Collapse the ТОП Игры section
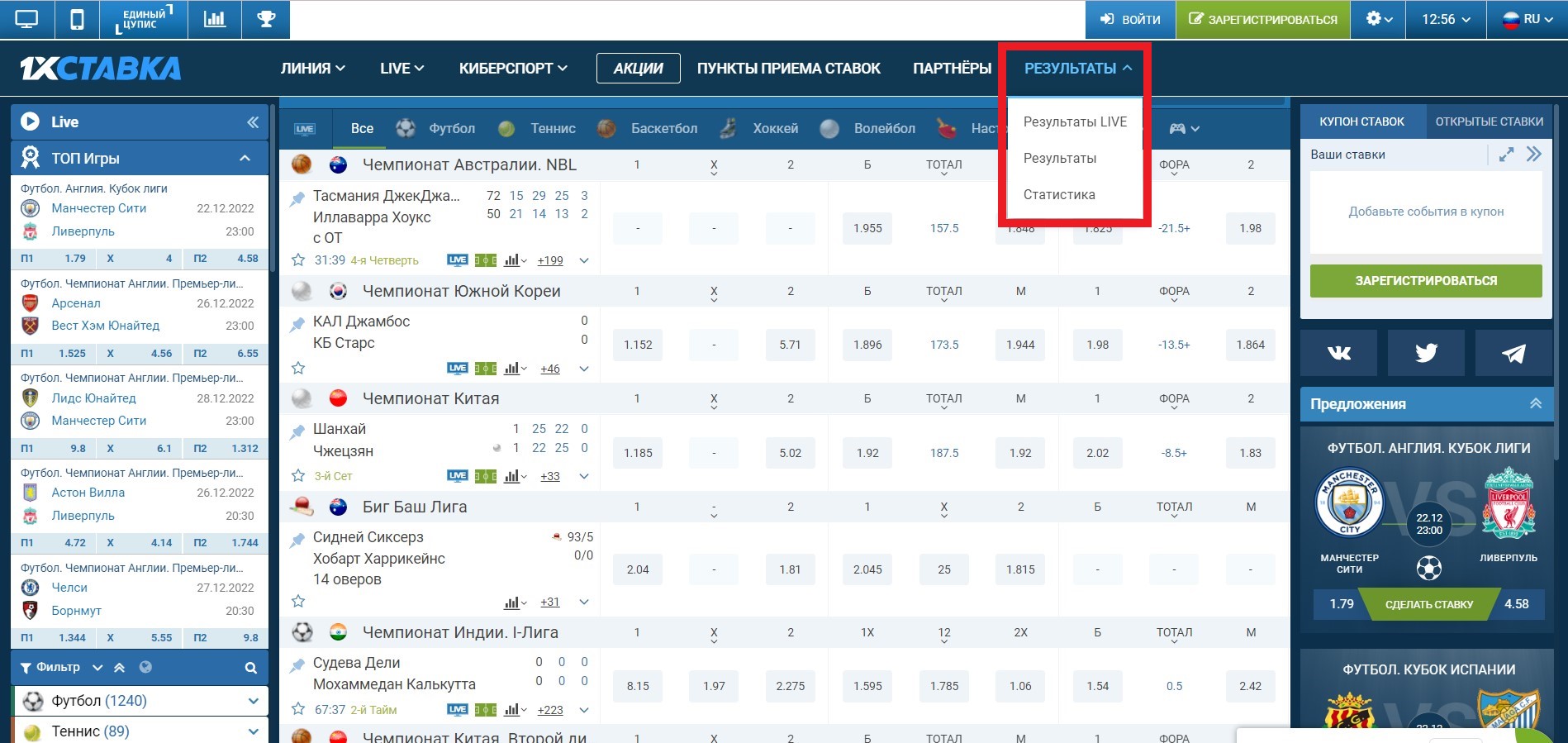This screenshot has height=743, width=1568. [x=245, y=158]
